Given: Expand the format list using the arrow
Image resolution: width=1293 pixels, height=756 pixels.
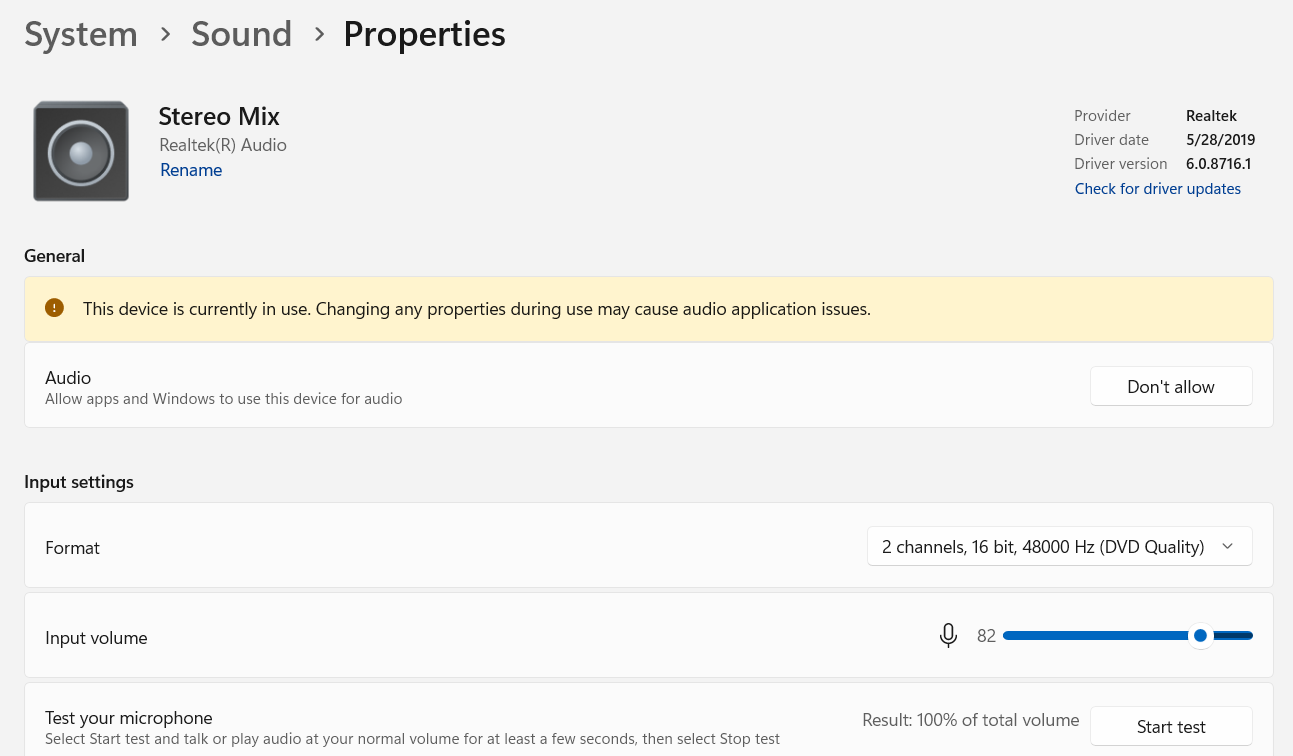Looking at the screenshot, I should coord(1228,546).
